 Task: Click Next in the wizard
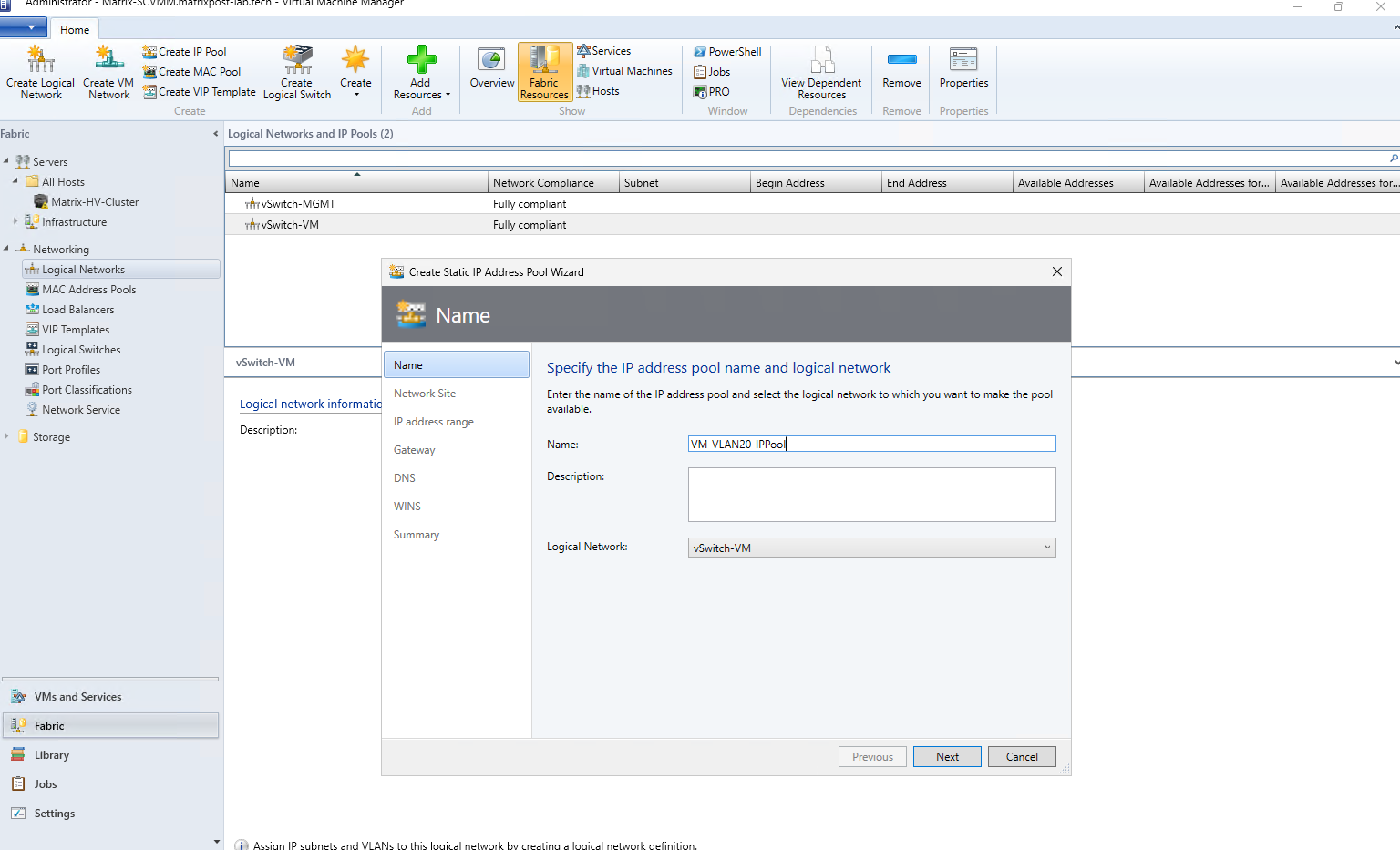coord(947,757)
